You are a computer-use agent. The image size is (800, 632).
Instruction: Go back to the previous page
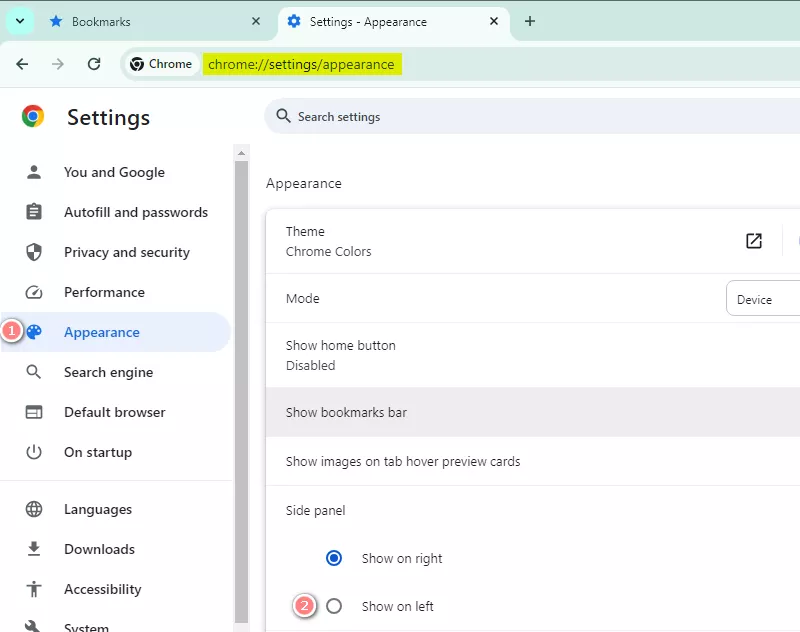22,64
